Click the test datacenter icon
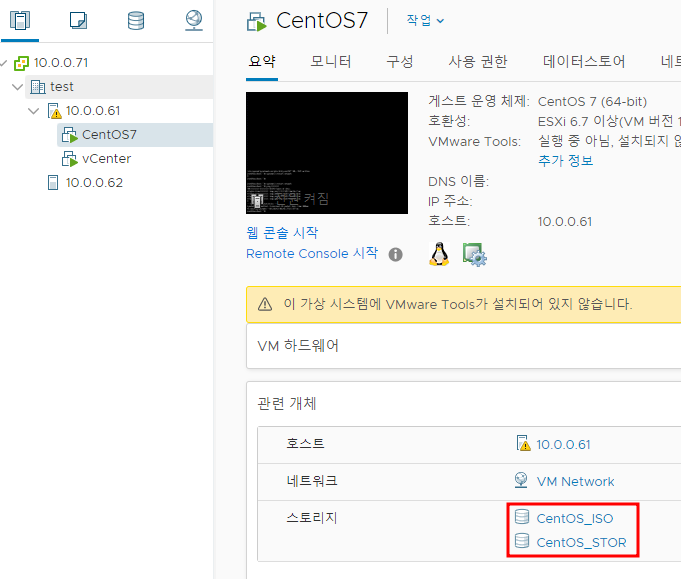 pyautogui.click(x=38, y=87)
